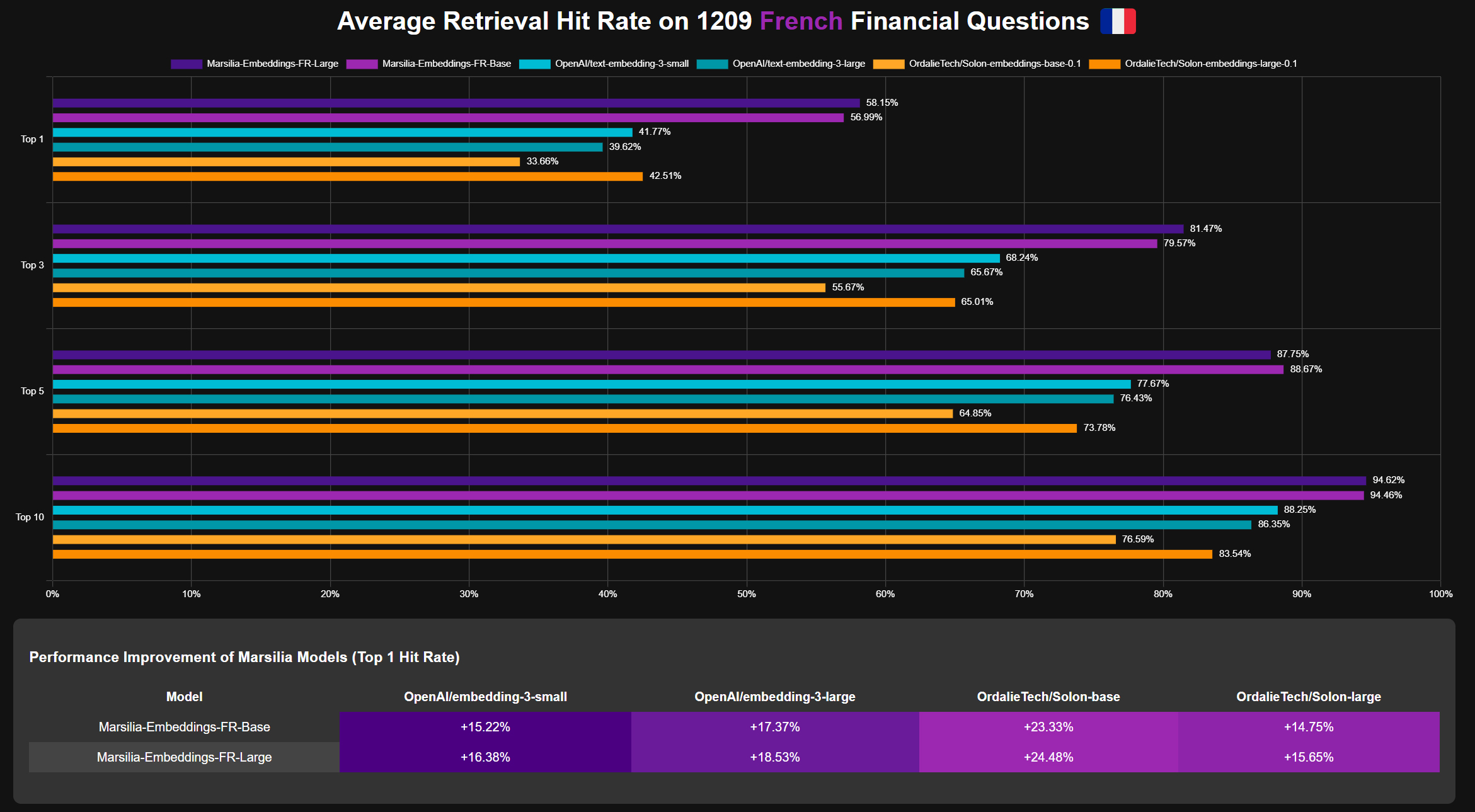
Task: Click the OrdalieTech/Solon-large column header
Action: click(x=1308, y=697)
